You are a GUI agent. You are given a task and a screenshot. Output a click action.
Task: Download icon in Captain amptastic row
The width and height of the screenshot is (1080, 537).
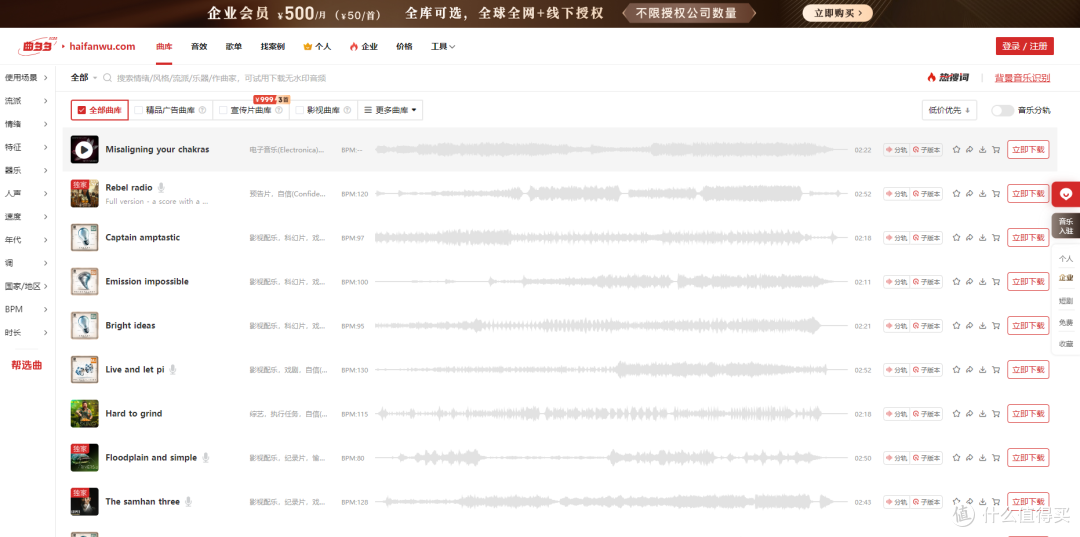click(x=982, y=238)
